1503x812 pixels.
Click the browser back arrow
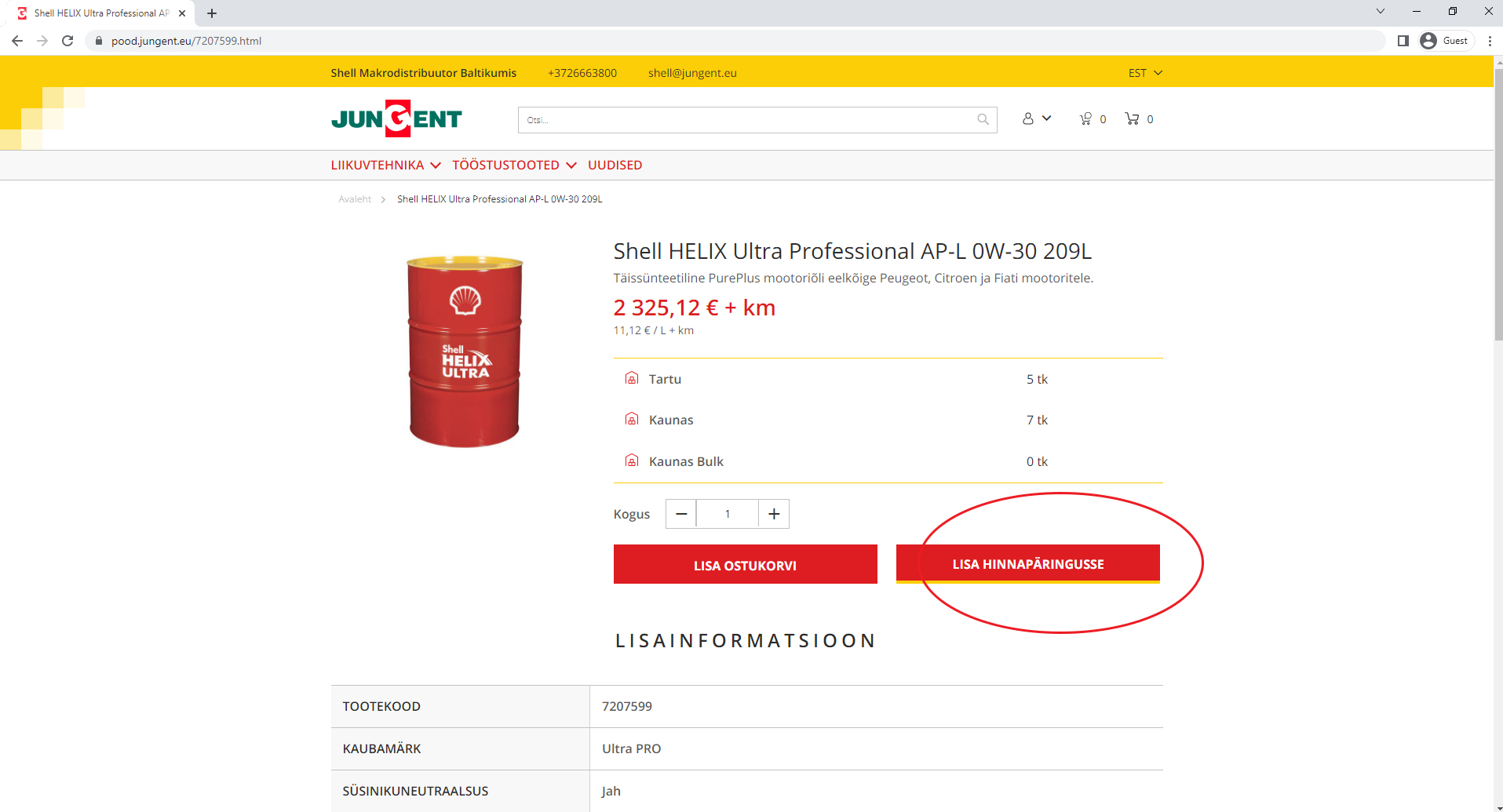click(x=16, y=41)
